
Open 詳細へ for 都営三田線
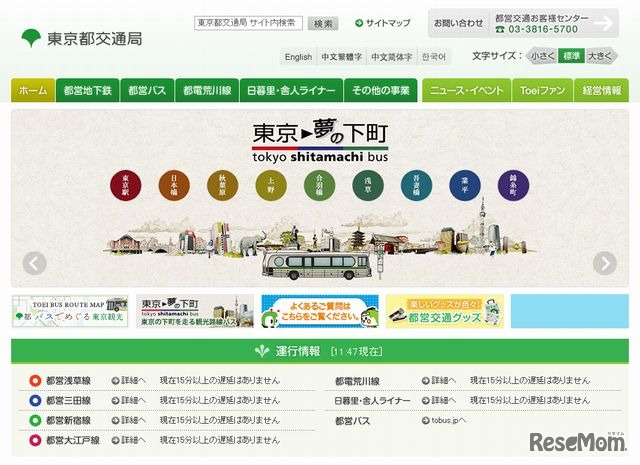coord(129,400)
